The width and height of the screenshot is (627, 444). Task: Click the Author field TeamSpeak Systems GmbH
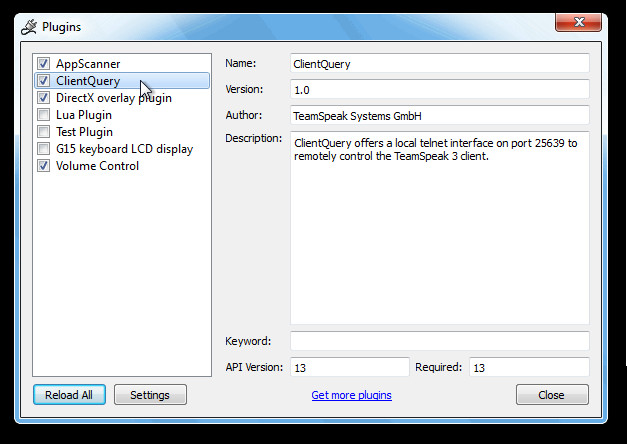tap(439, 116)
